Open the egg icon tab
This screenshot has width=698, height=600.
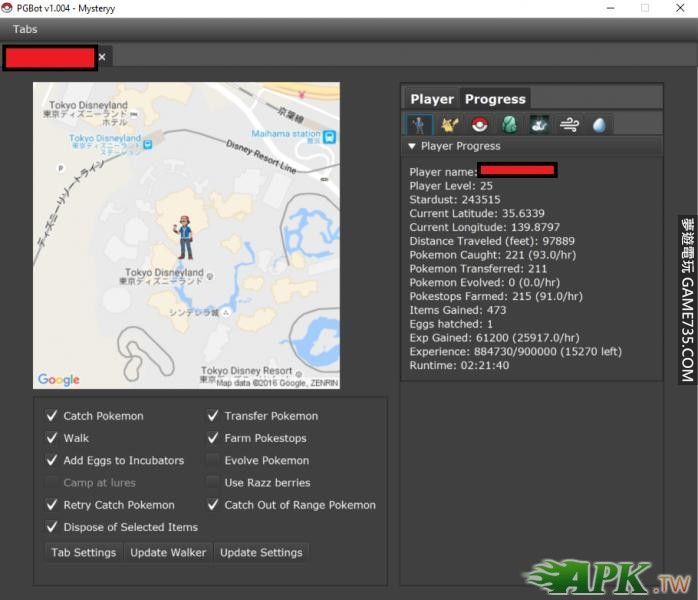(598, 125)
